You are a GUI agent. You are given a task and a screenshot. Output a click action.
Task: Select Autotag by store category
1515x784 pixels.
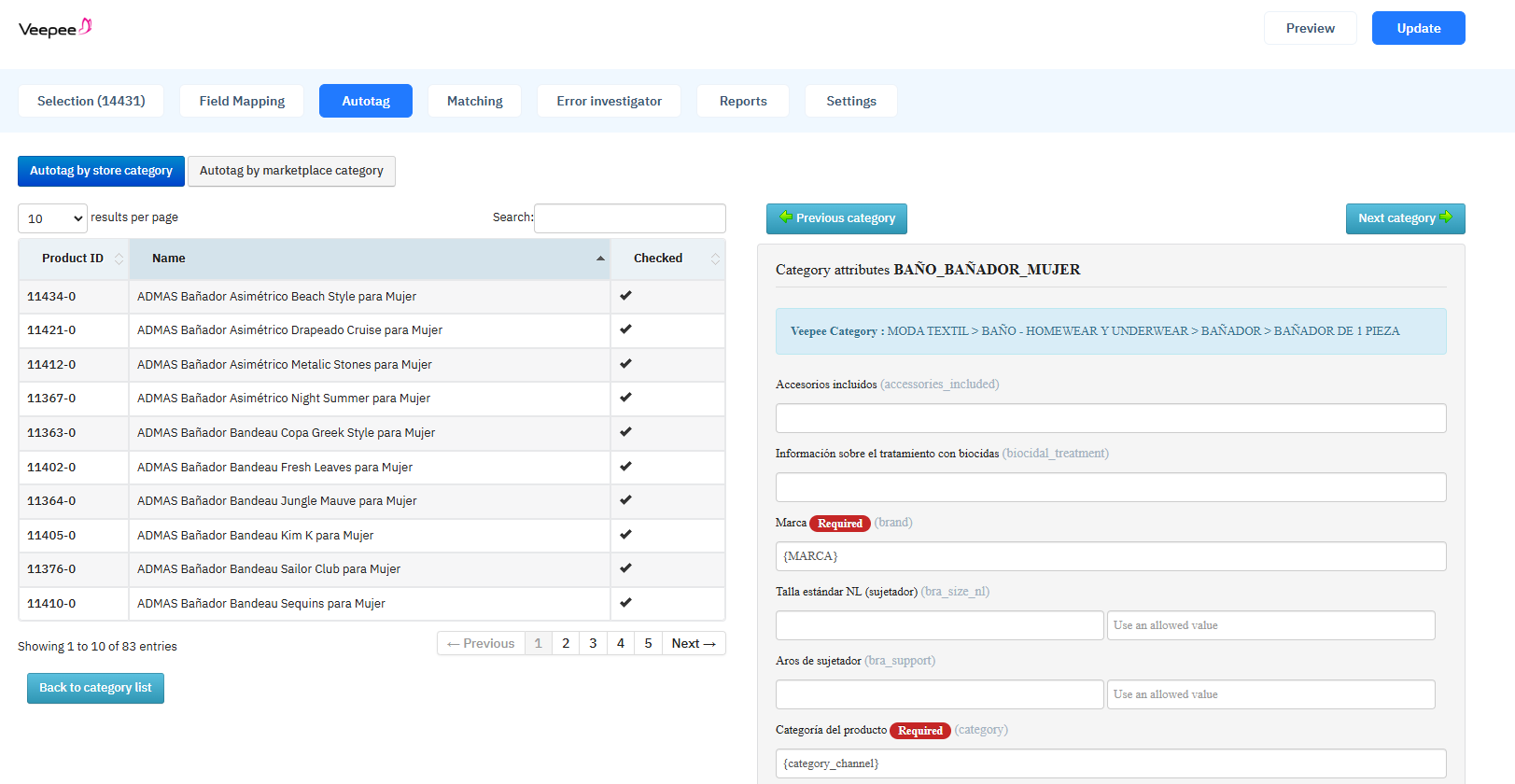pyautogui.click(x=101, y=171)
